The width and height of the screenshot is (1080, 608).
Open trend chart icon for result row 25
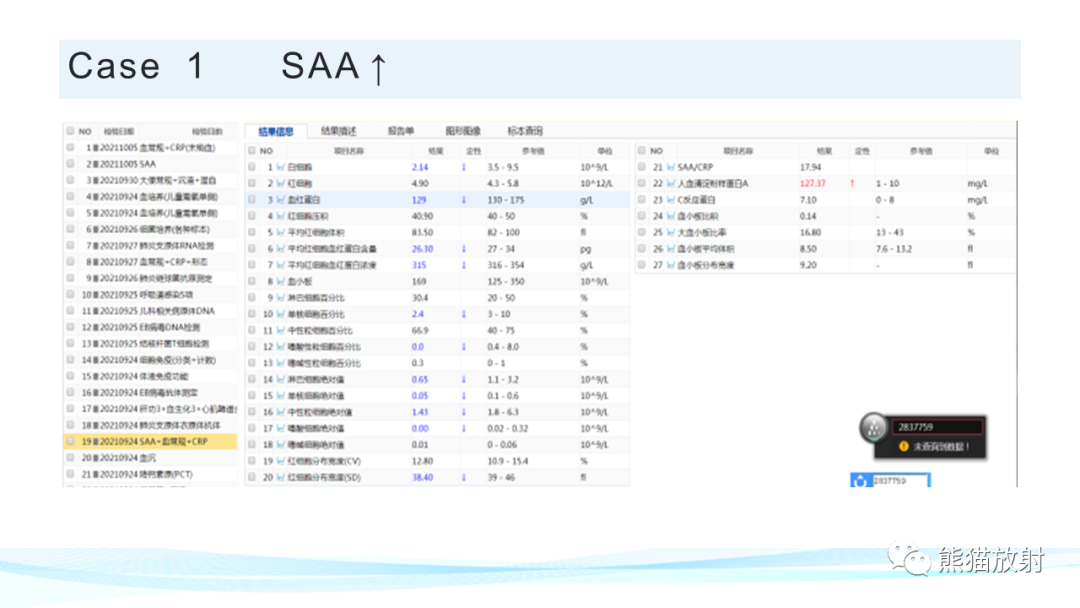point(671,233)
